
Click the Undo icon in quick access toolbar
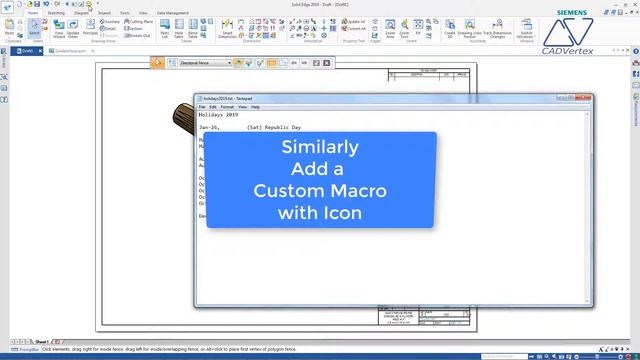[46, 4]
